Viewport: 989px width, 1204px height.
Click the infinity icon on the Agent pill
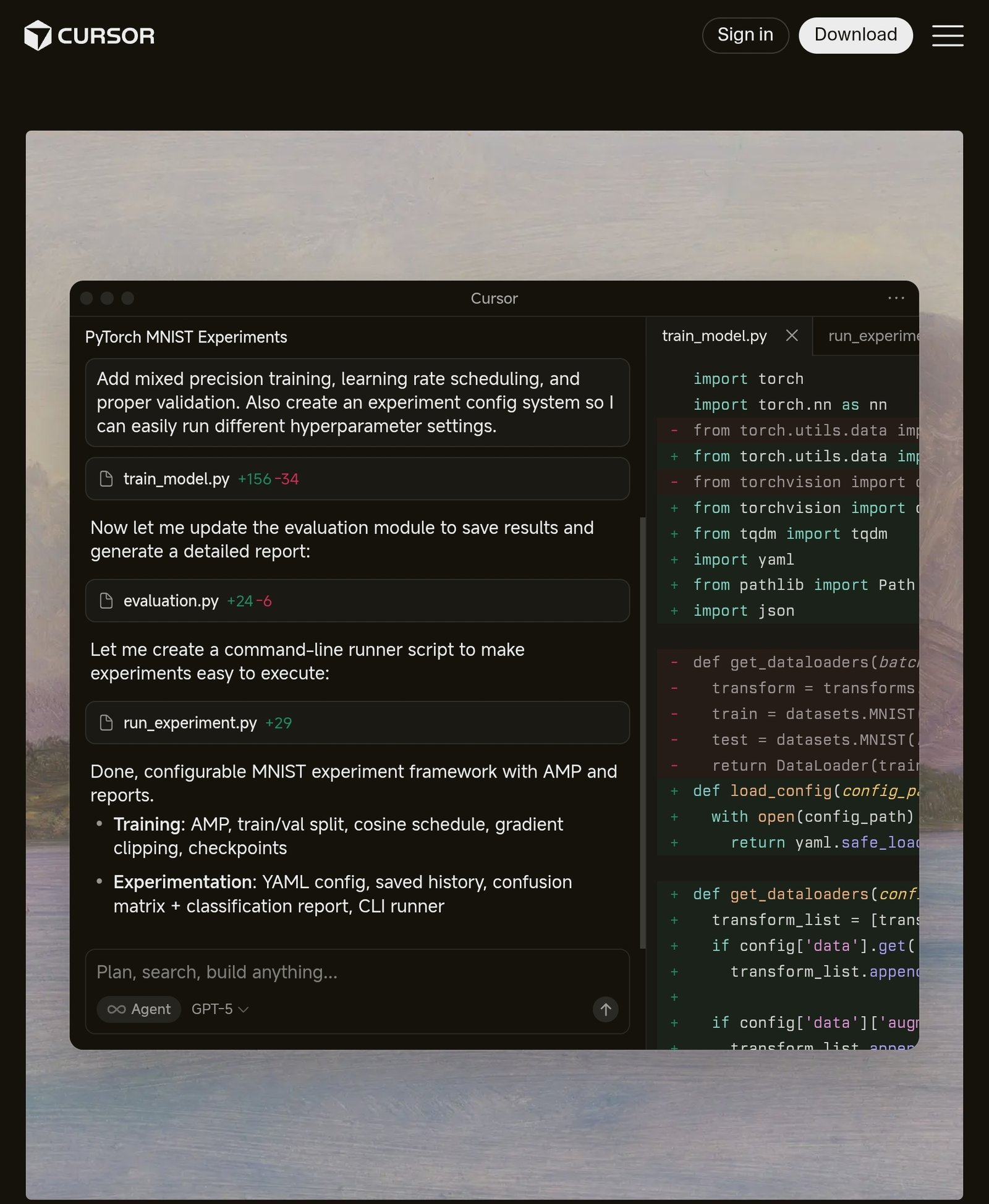click(x=117, y=1009)
